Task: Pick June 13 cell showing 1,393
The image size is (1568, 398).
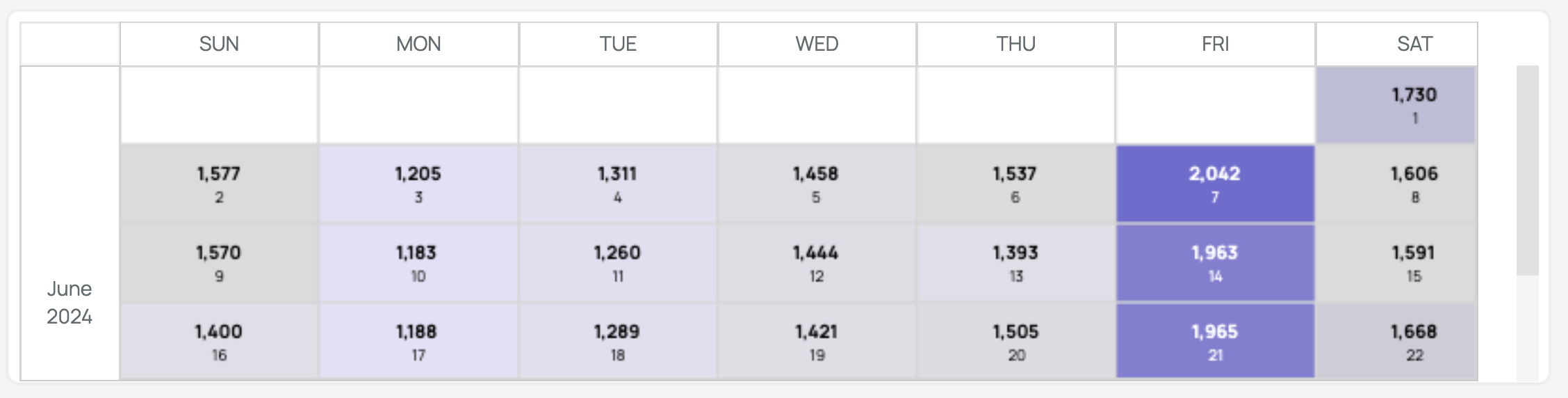Action: pos(1016,263)
